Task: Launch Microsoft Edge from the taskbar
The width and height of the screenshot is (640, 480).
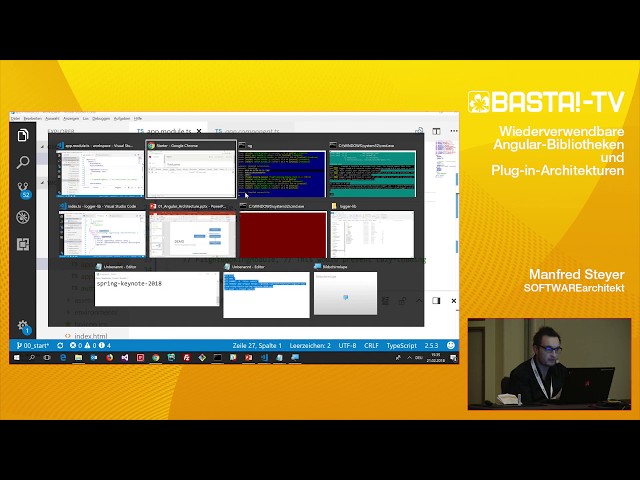Action: point(63,358)
